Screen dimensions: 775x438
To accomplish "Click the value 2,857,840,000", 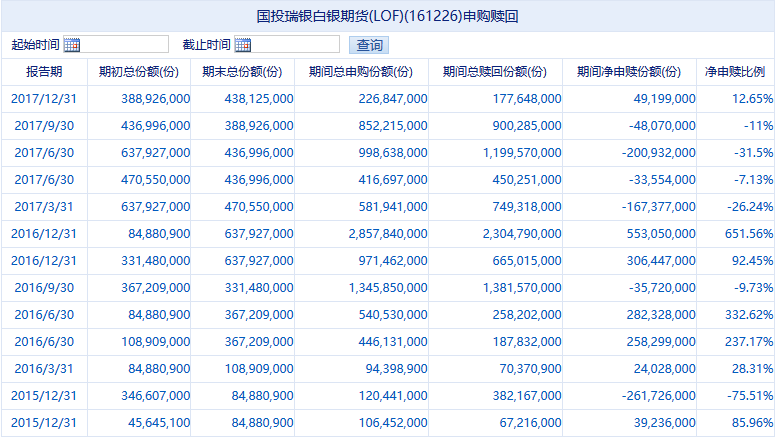I will (388, 234).
